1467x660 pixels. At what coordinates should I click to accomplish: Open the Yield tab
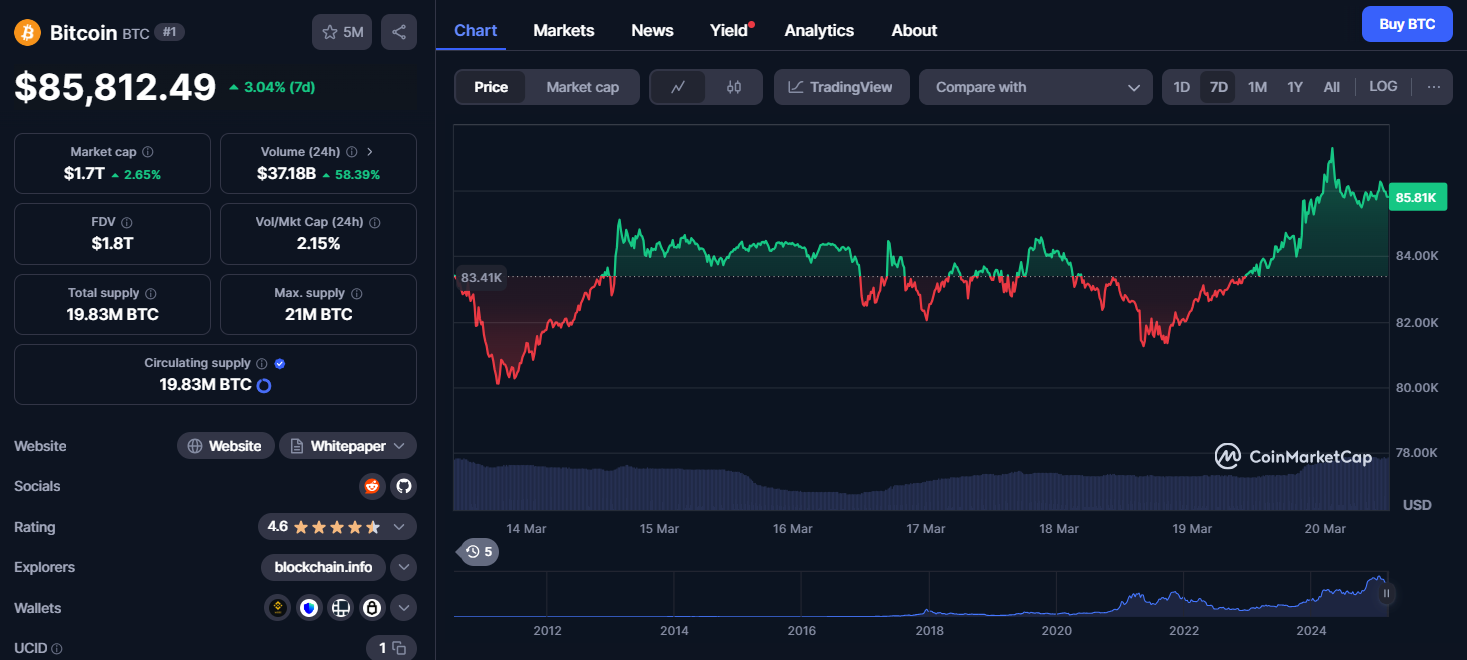730,30
